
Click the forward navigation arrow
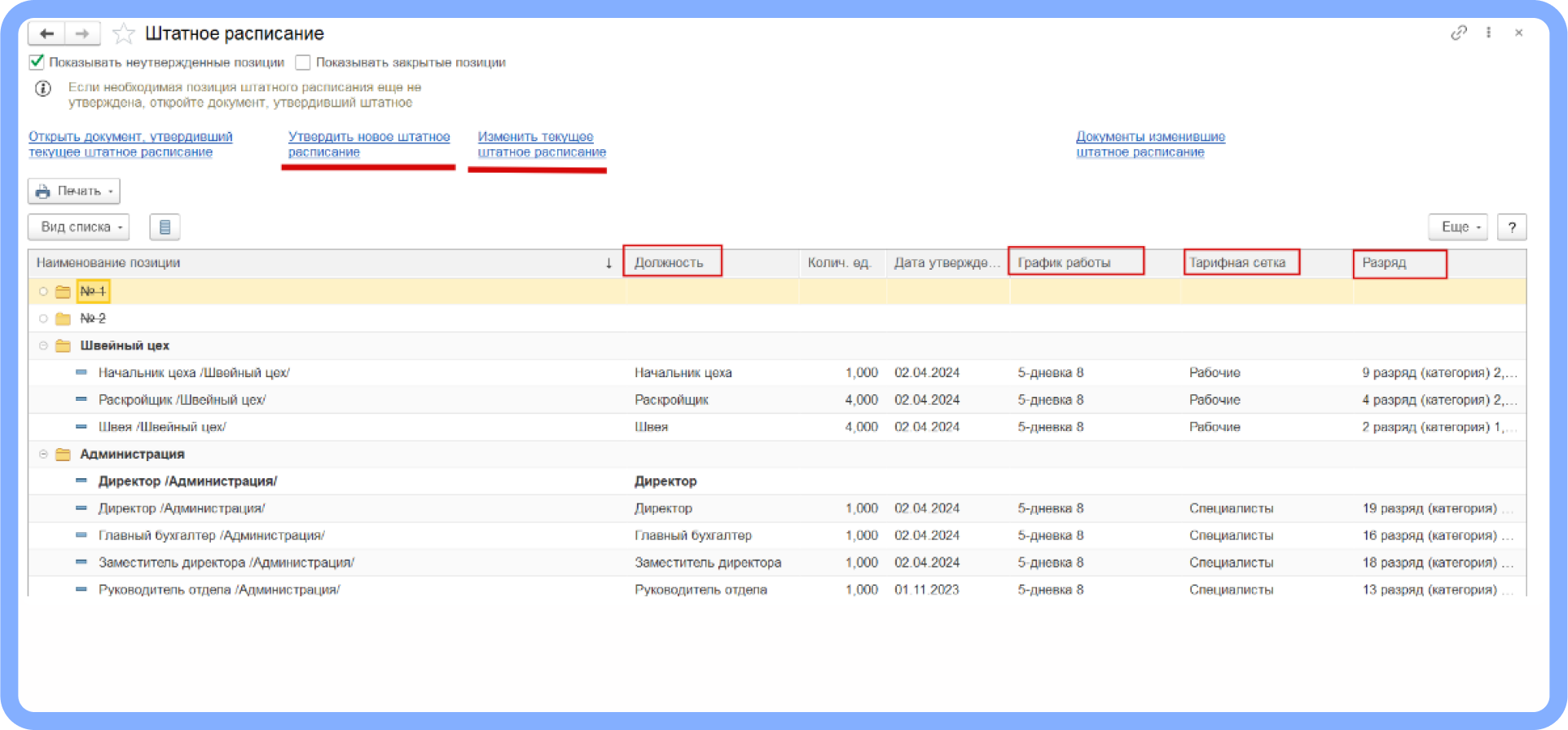[x=82, y=33]
